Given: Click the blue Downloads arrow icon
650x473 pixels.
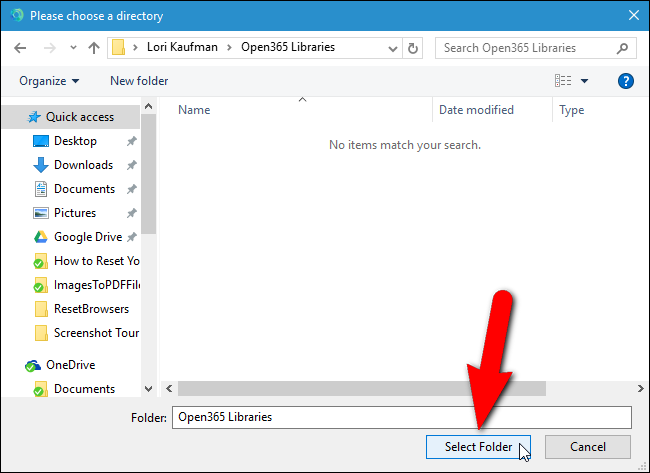Looking at the screenshot, I should click(41, 165).
